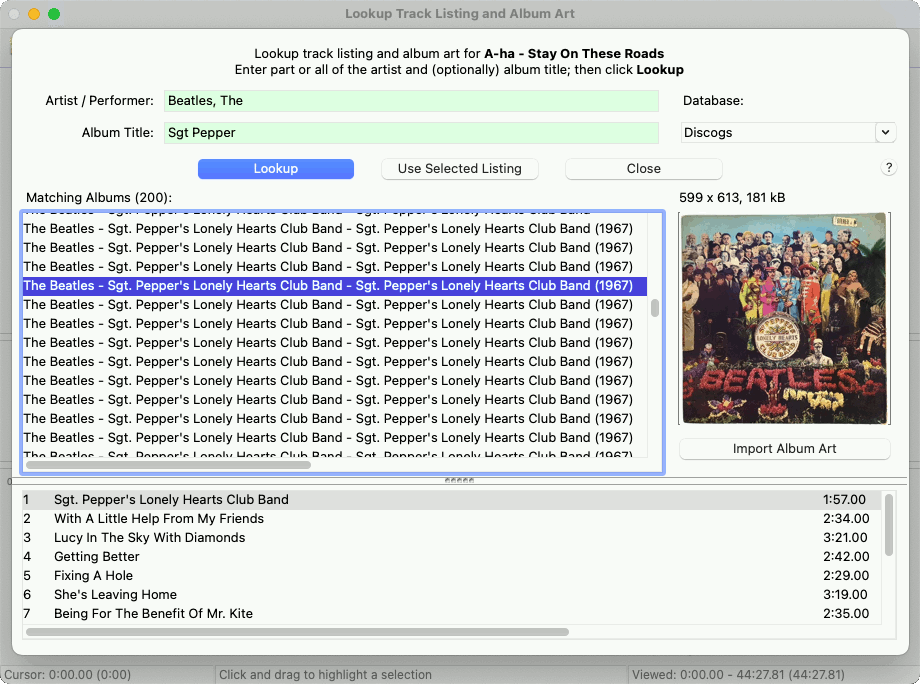
Task: Click the matching albums horizontal scrollbar
Action: tap(168, 465)
